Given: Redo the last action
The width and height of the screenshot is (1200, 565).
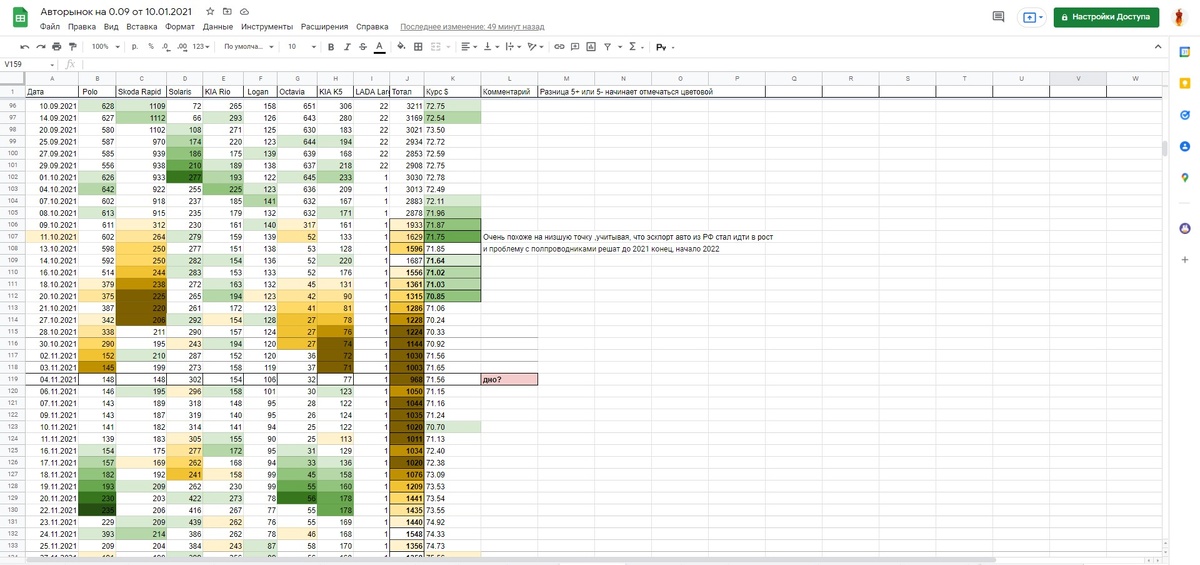Looking at the screenshot, I should point(41,46).
